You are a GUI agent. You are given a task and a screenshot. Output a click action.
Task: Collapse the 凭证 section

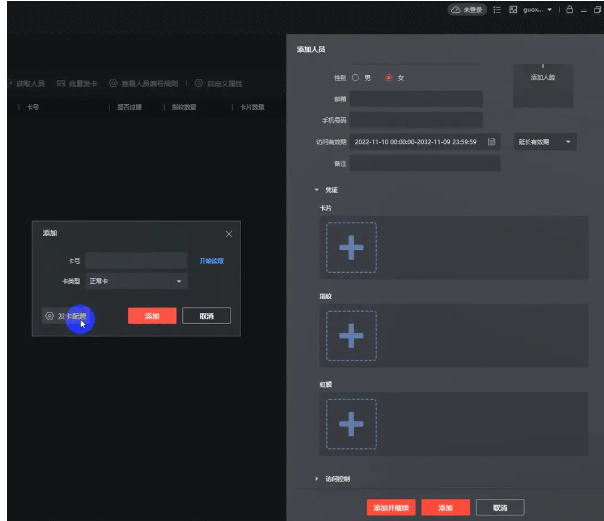point(318,189)
